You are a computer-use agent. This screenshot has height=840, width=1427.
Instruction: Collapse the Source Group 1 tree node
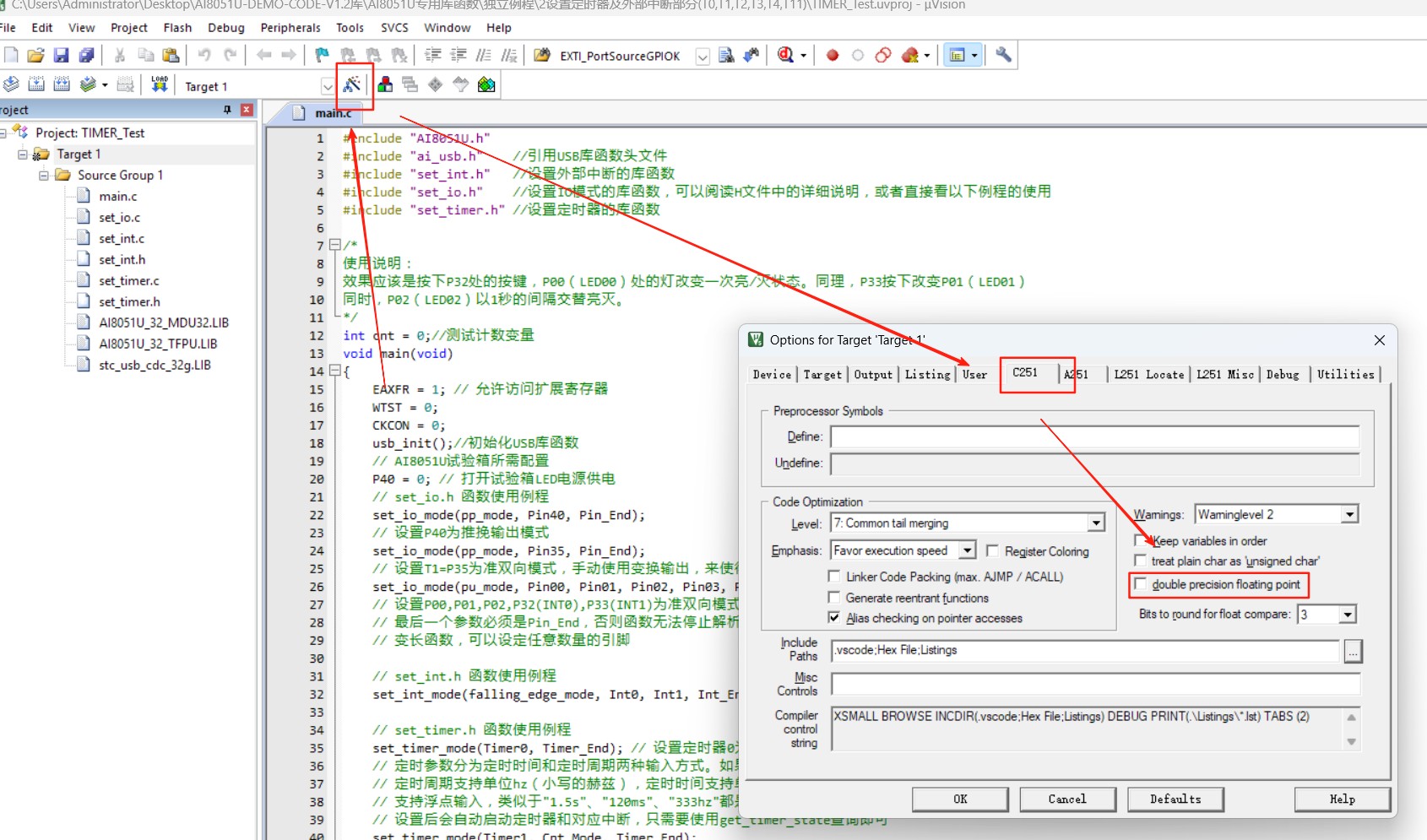tap(44, 175)
